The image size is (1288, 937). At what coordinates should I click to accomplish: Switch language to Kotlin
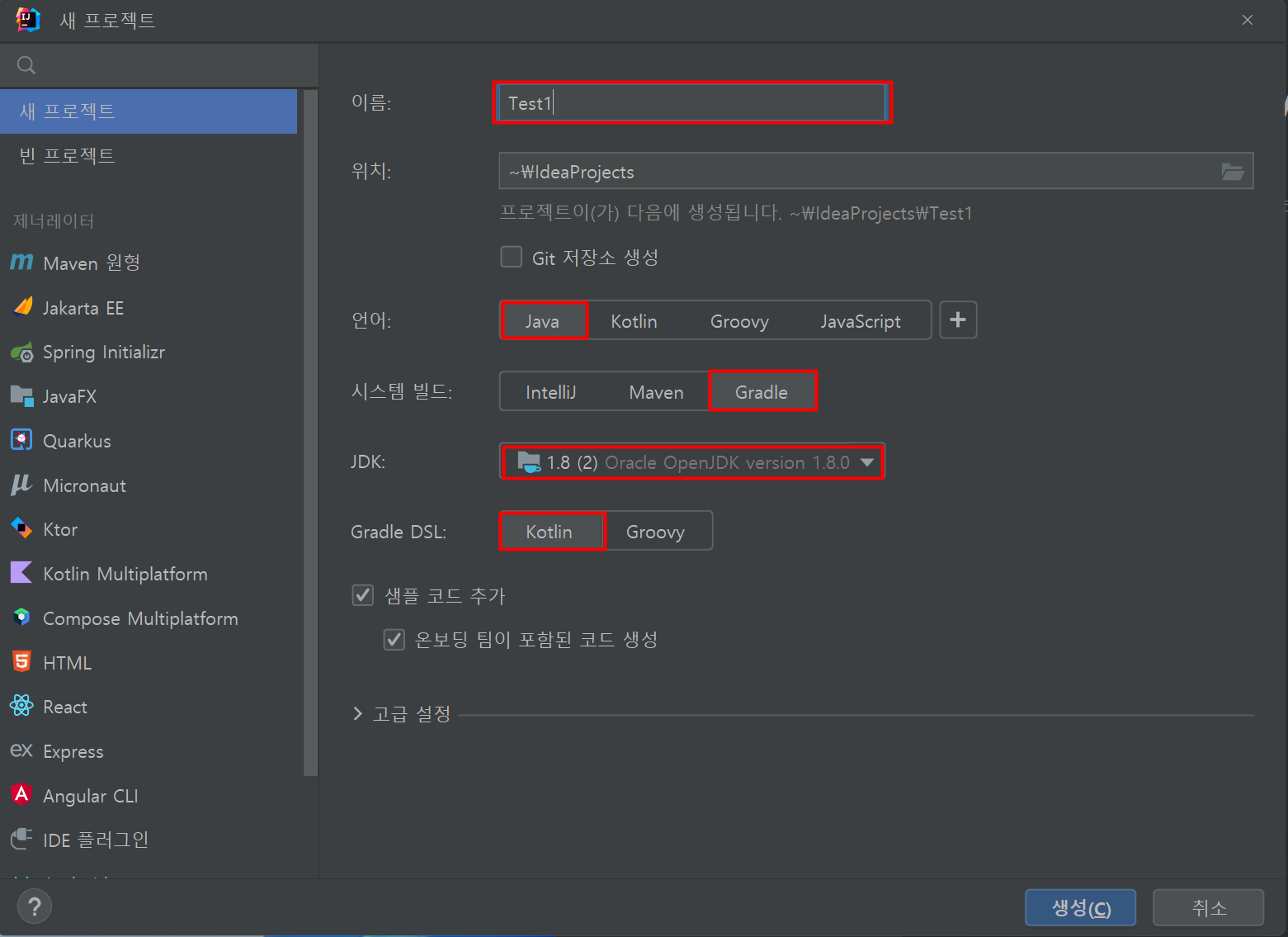[x=634, y=321]
